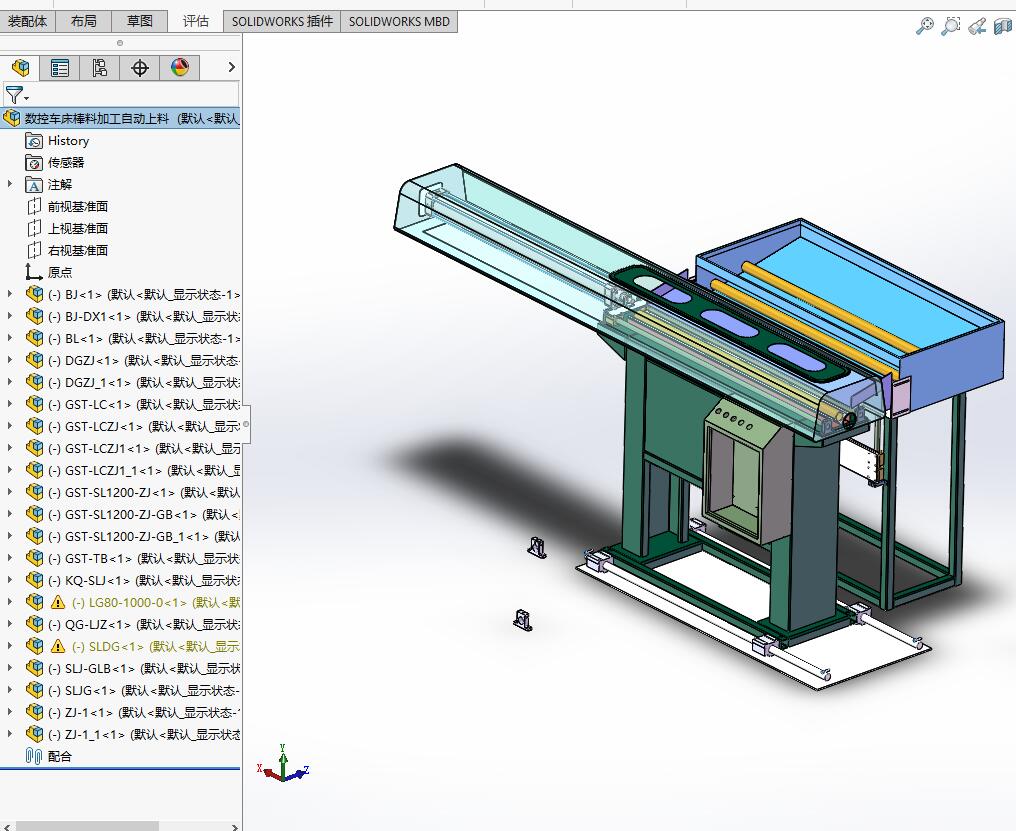Switch to the 草图 tab
Image resolution: width=1016 pixels, height=831 pixels.
coord(139,21)
